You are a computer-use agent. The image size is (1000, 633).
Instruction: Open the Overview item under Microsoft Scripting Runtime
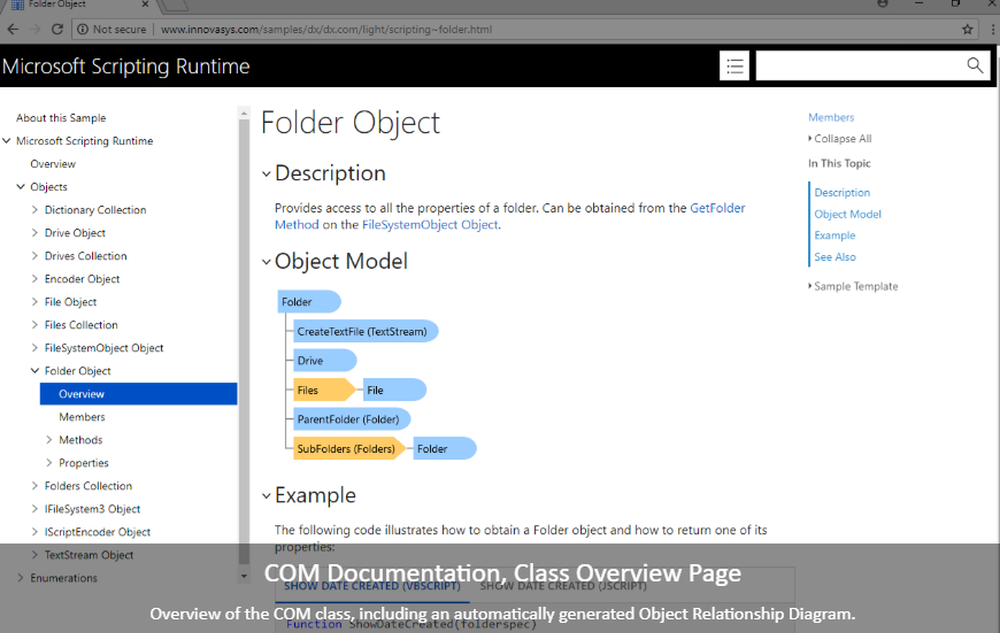point(53,164)
